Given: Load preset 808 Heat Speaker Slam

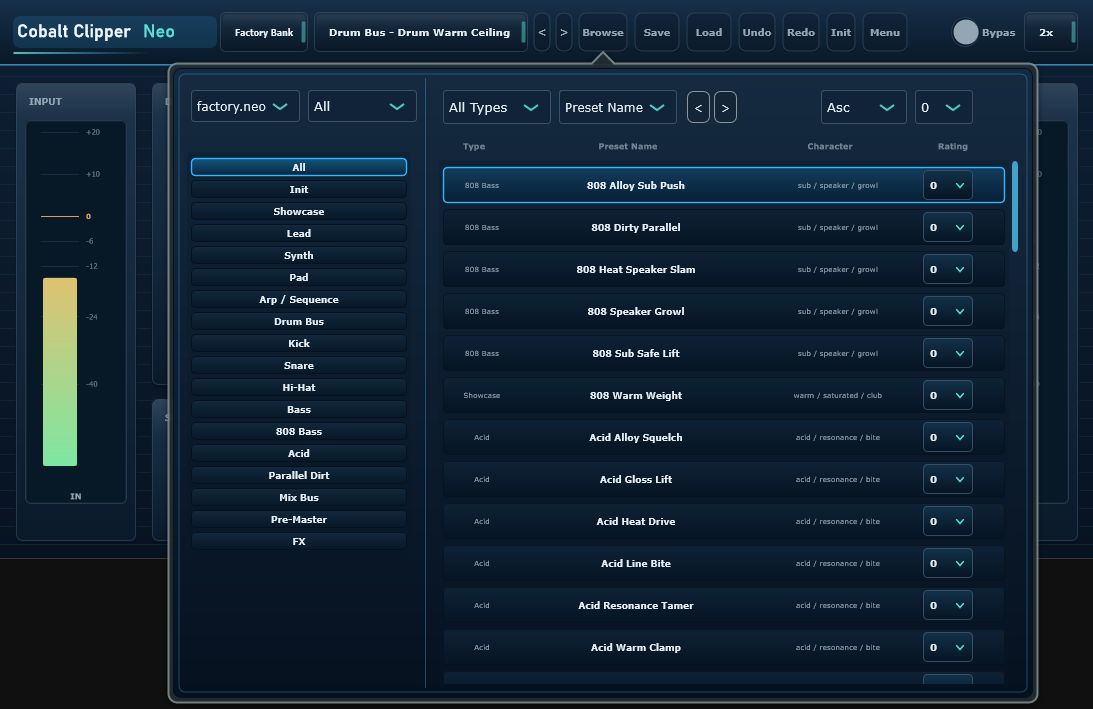Looking at the screenshot, I should 724,269.
